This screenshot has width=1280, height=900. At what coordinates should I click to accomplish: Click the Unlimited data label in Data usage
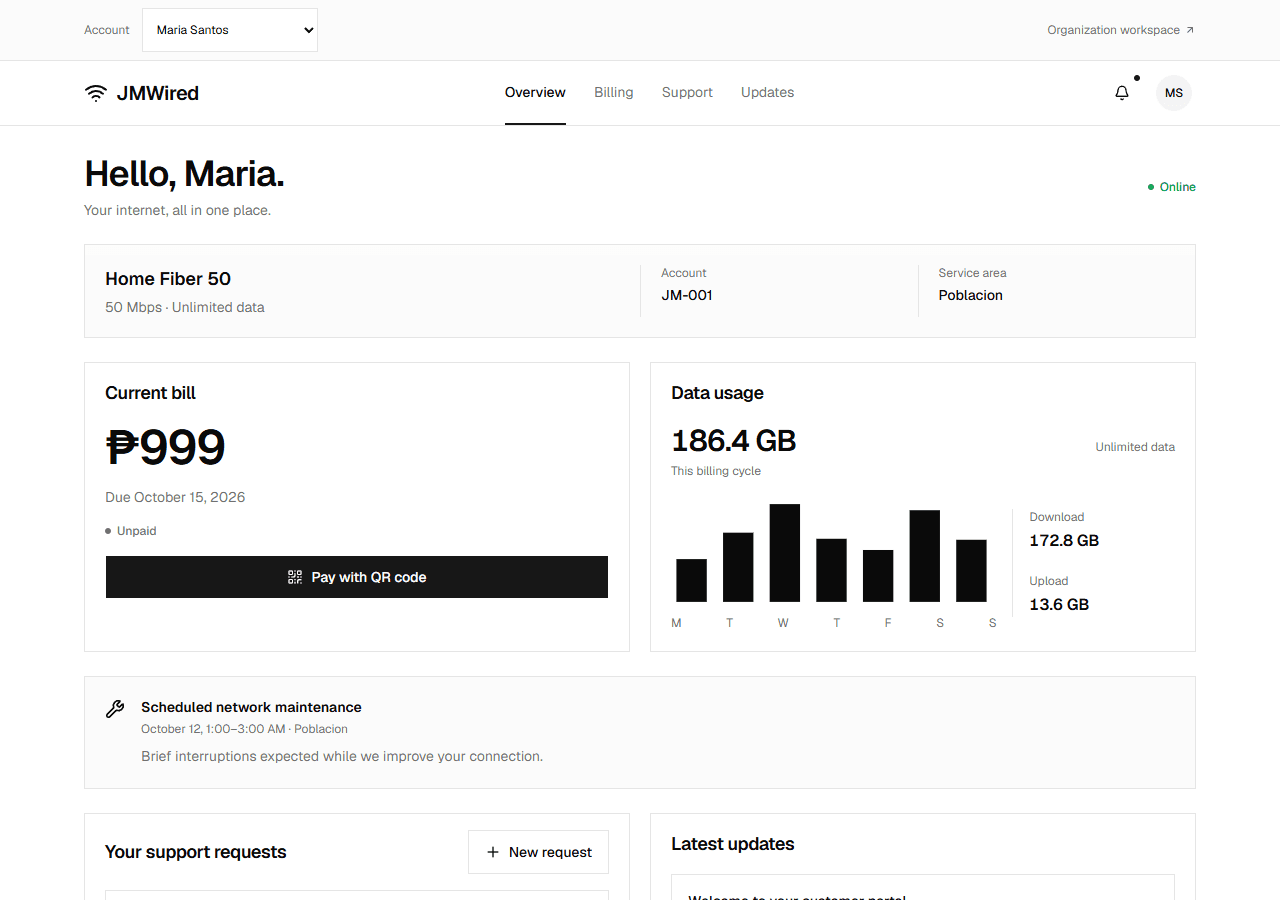(1135, 447)
